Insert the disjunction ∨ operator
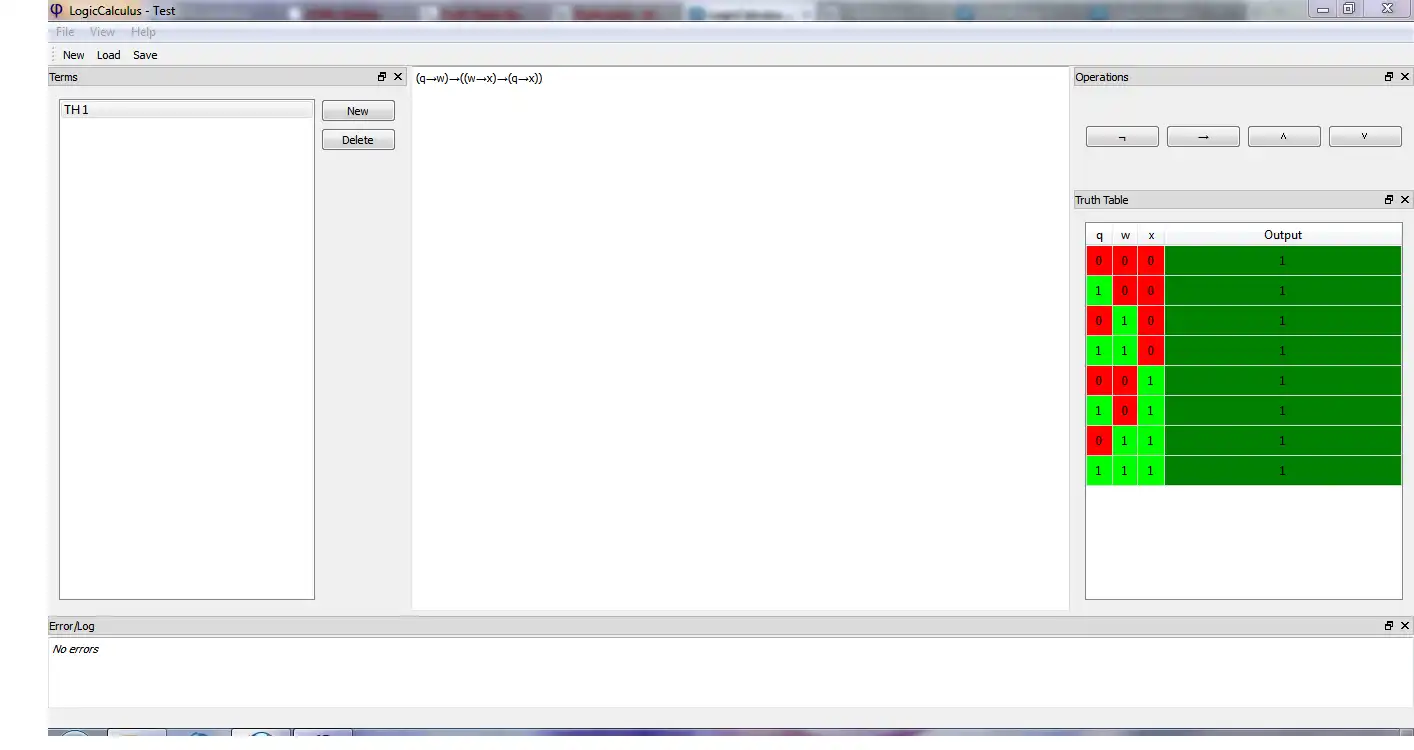This screenshot has height=750, width=1414. 1365,137
